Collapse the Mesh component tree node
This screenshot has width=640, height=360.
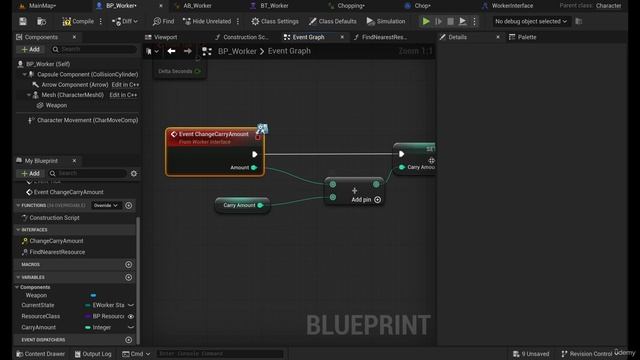click(29, 95)
